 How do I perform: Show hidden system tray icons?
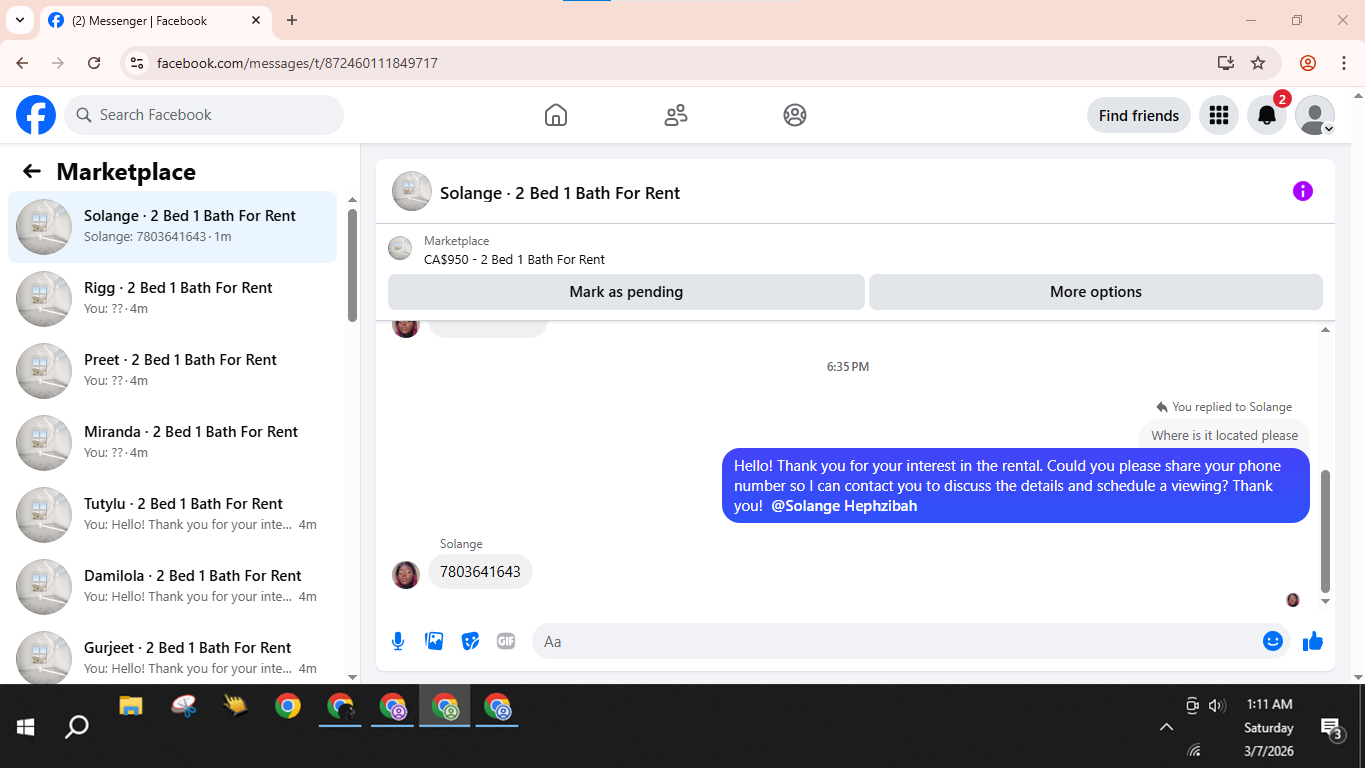(x=1166, y=727)
